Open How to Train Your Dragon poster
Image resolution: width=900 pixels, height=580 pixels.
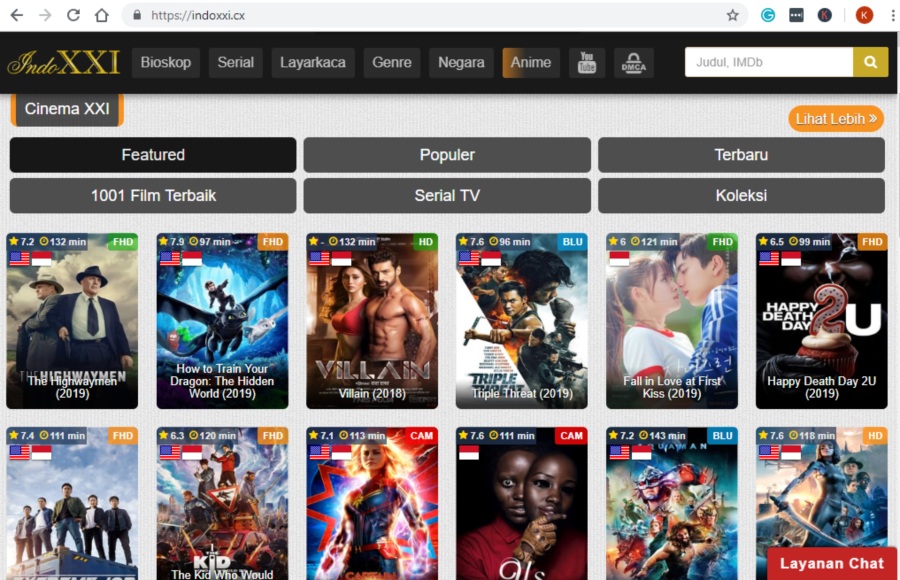click(222, 321)
